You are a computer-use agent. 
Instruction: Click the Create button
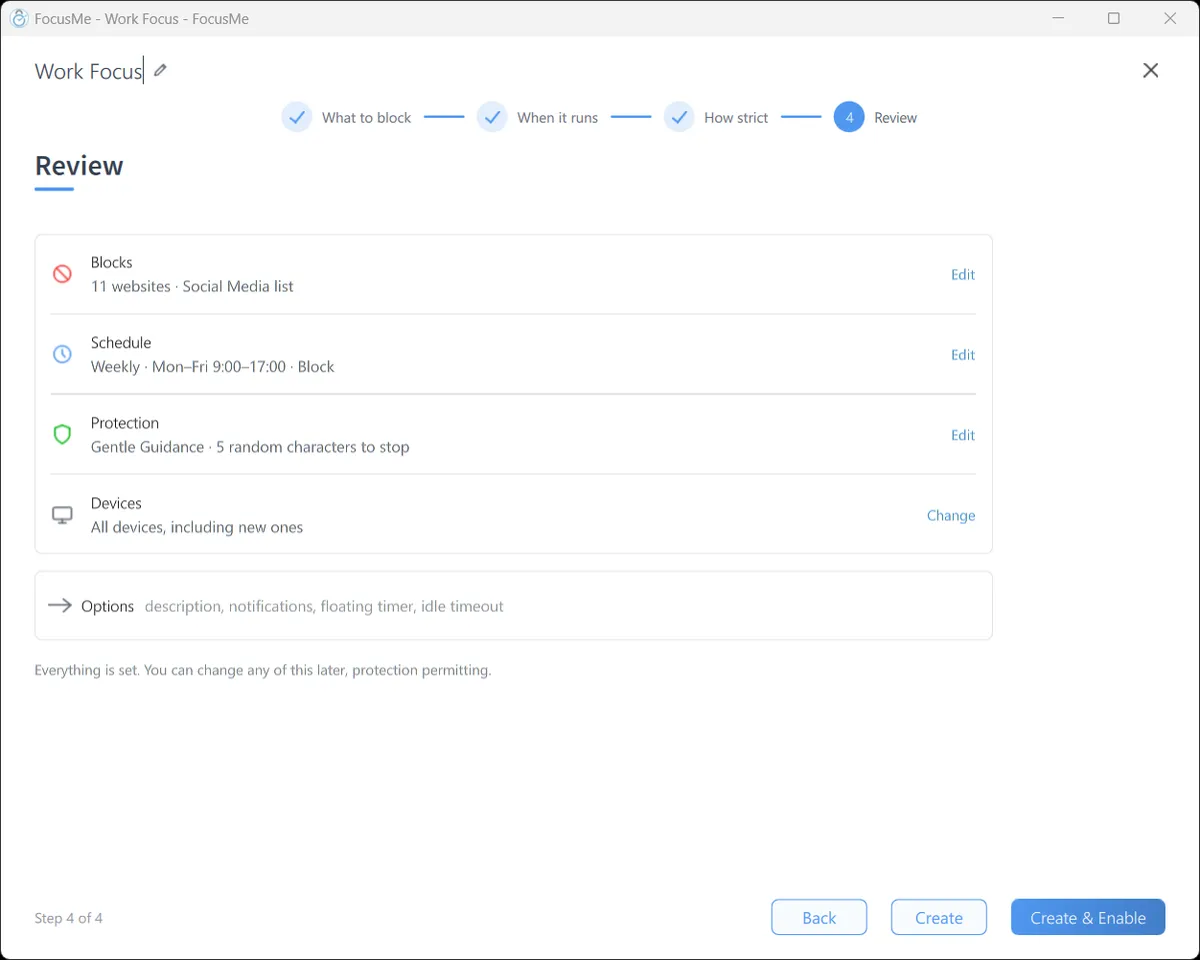point(939,917)
